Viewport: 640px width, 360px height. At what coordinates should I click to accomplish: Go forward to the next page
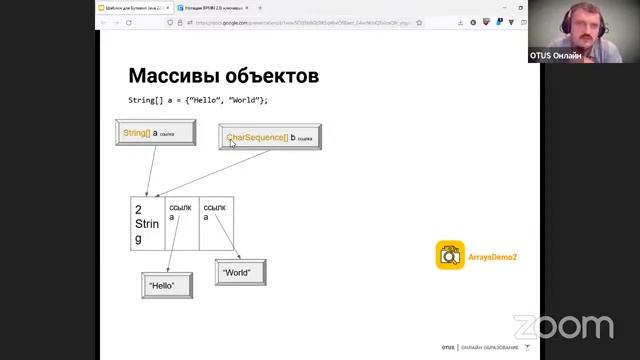pos(116,23)
